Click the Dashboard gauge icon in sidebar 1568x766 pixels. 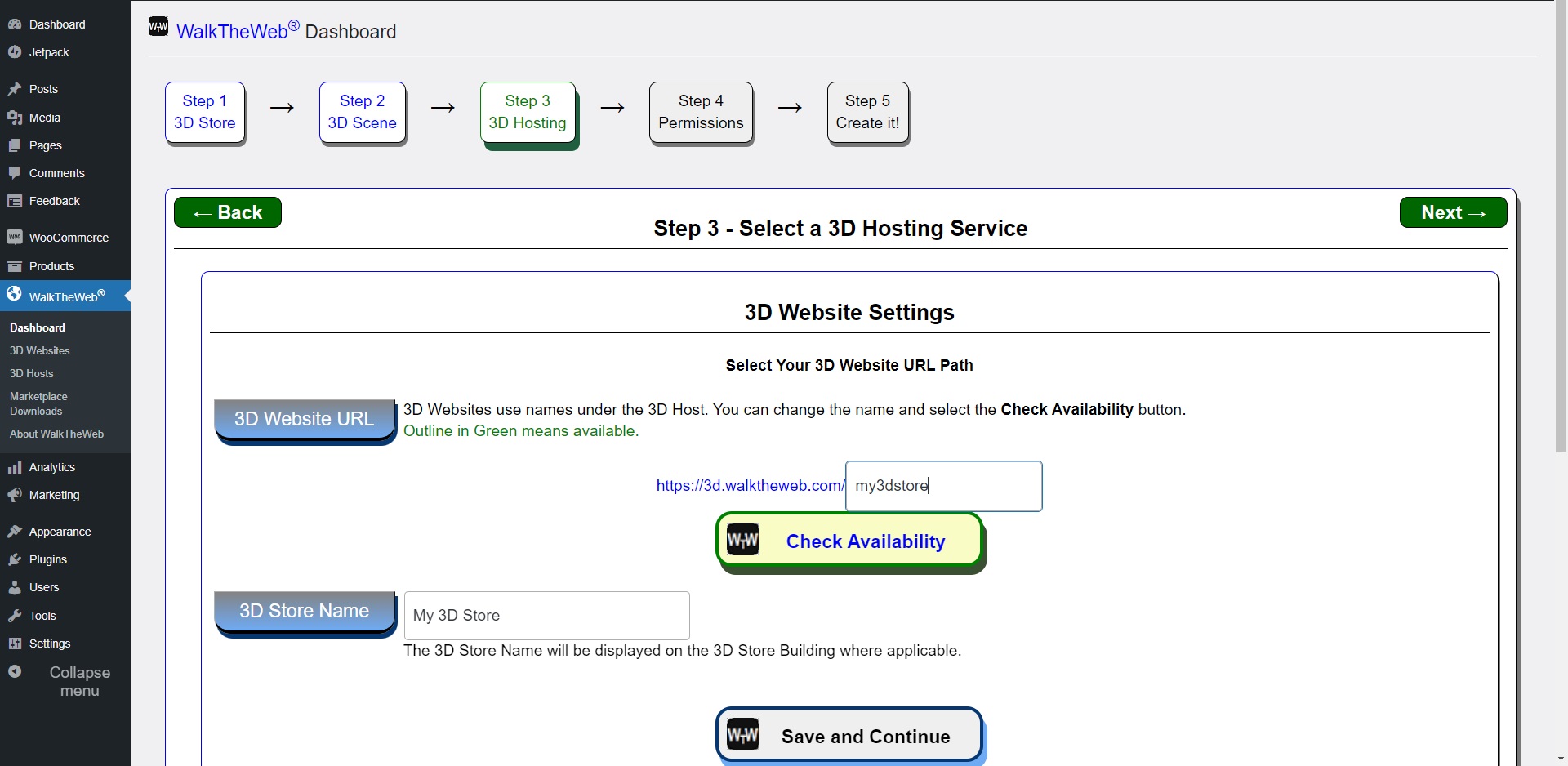(x=15, y=24)
